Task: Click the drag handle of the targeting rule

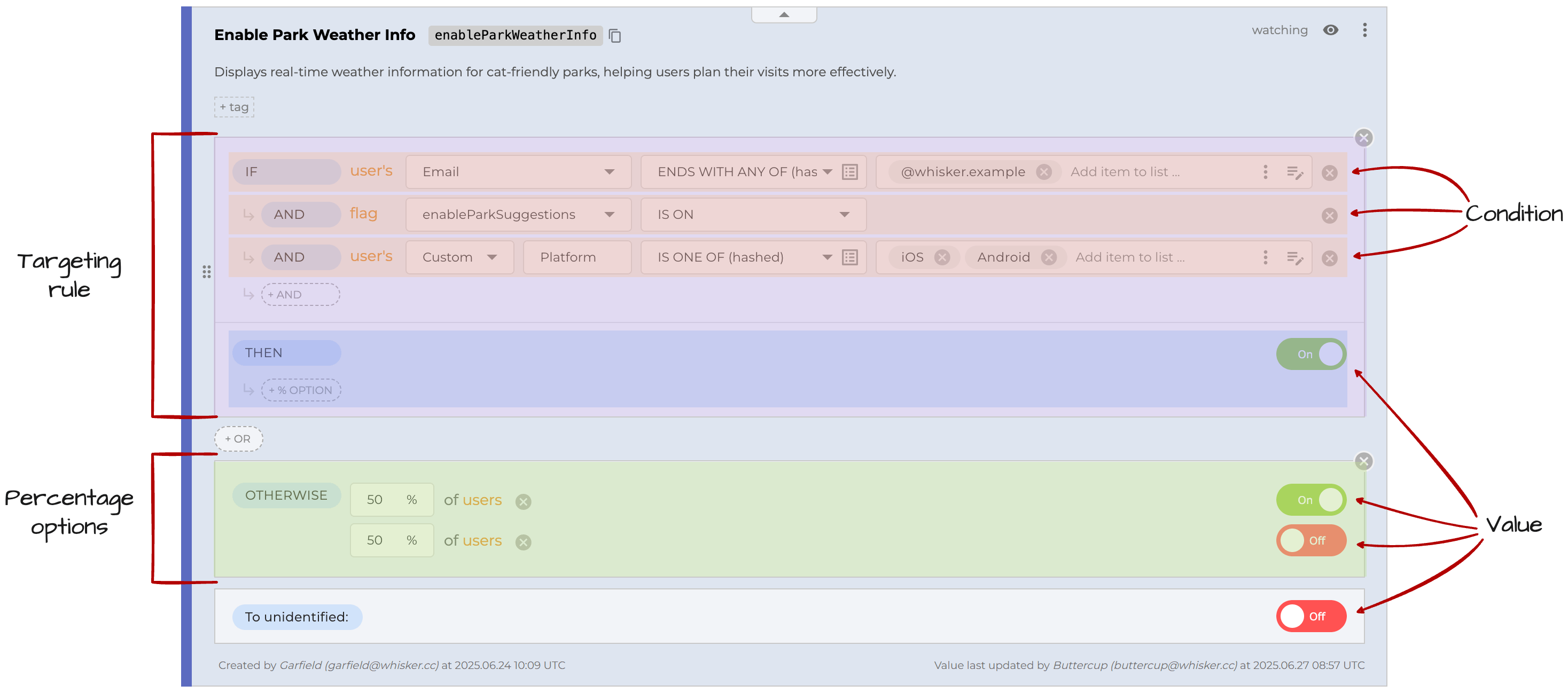Action: click(206, 272)
